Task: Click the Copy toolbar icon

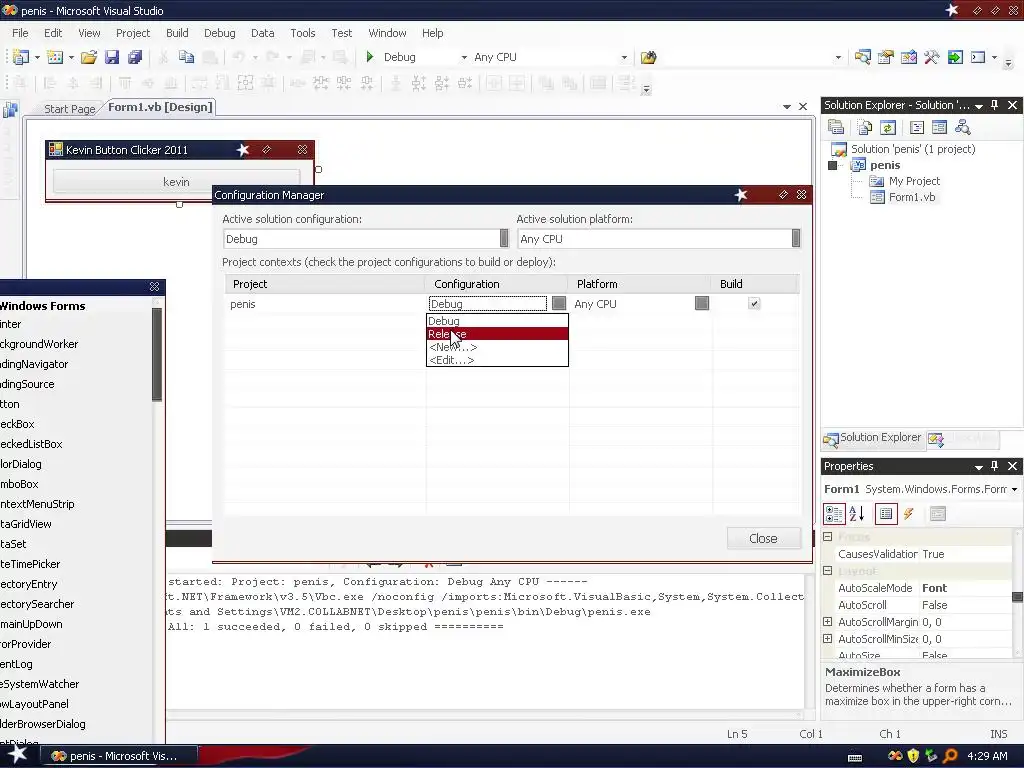Action: click(x=186, y=57)
